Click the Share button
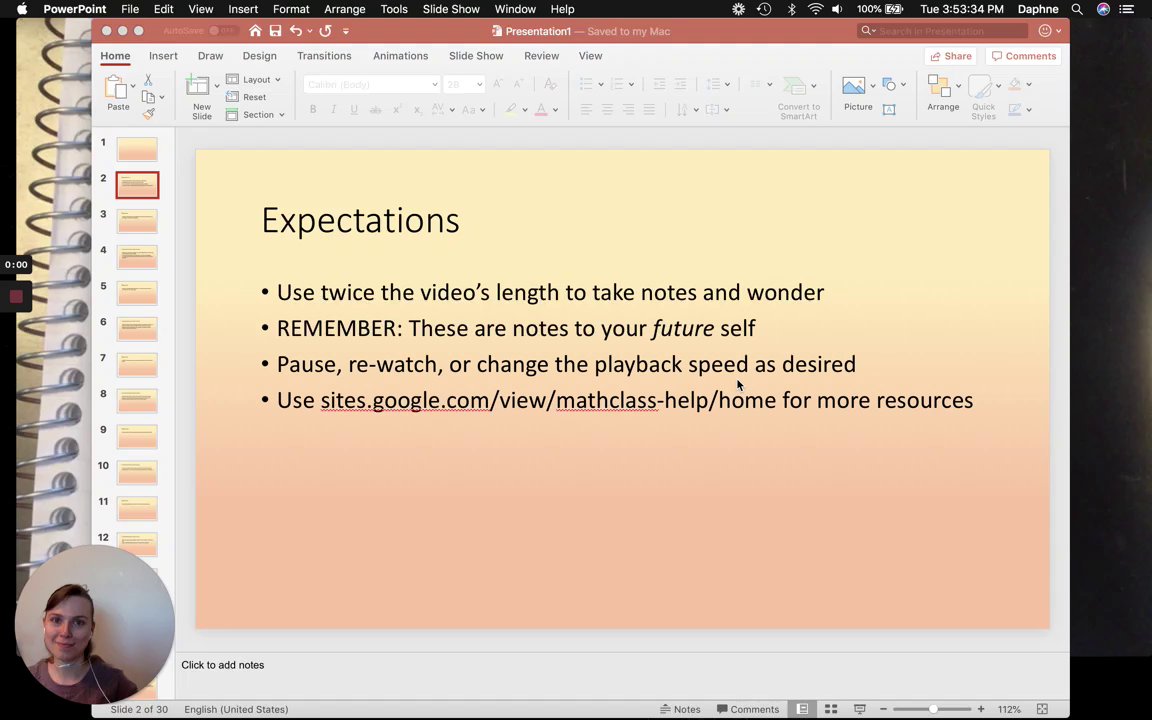1152x720 pixels. tap(951, 56)
